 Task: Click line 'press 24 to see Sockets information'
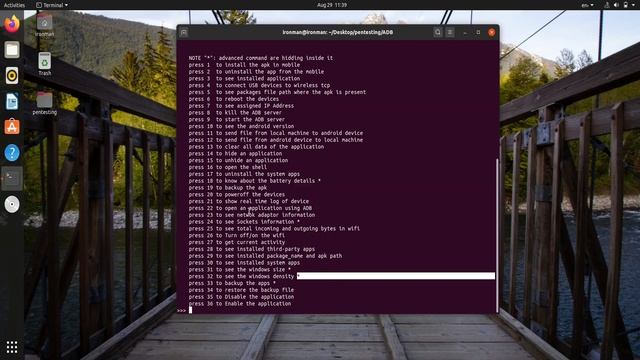(244, 222)
